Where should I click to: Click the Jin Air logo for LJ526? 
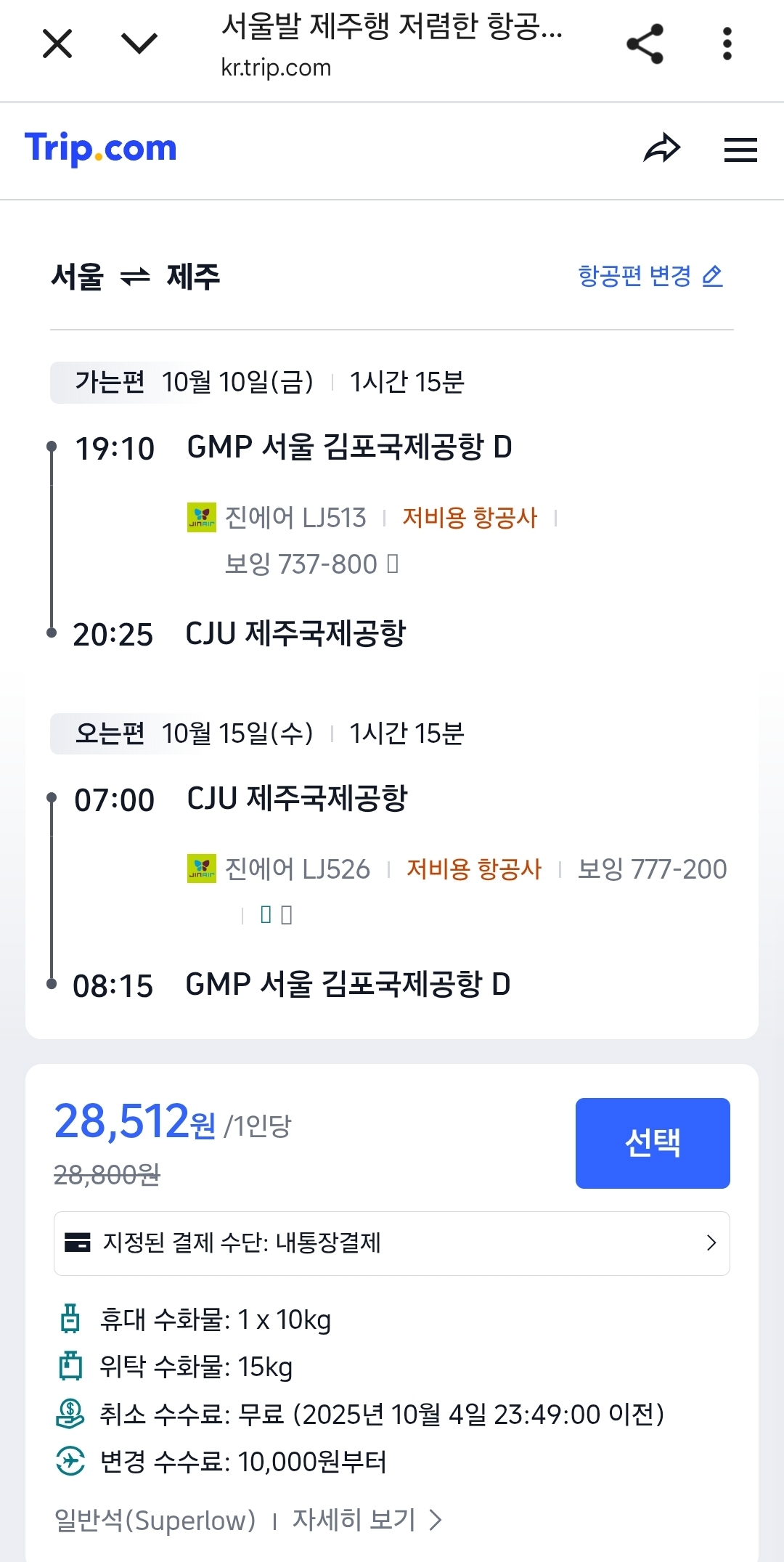click(x=201, y=869)
